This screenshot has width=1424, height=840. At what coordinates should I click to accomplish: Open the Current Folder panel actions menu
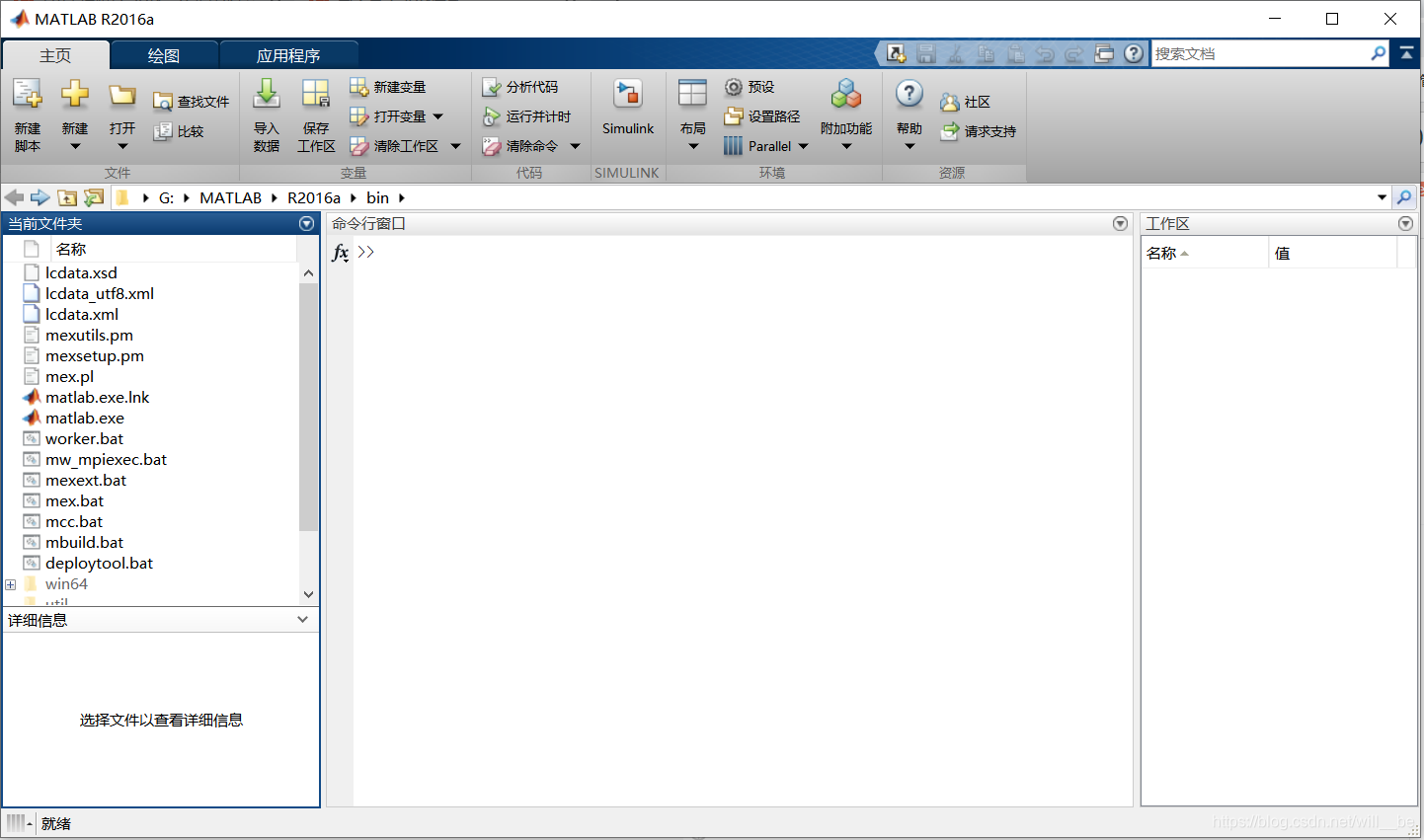pos(306,224)
